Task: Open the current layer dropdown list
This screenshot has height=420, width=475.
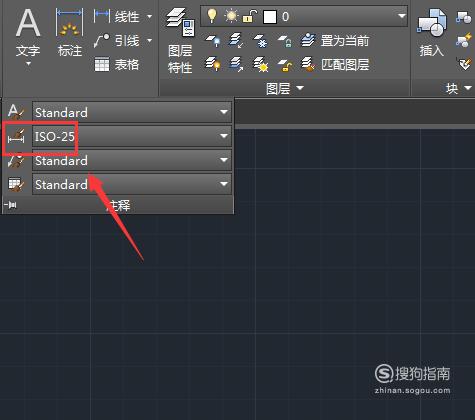Action: tap(402, 16)
